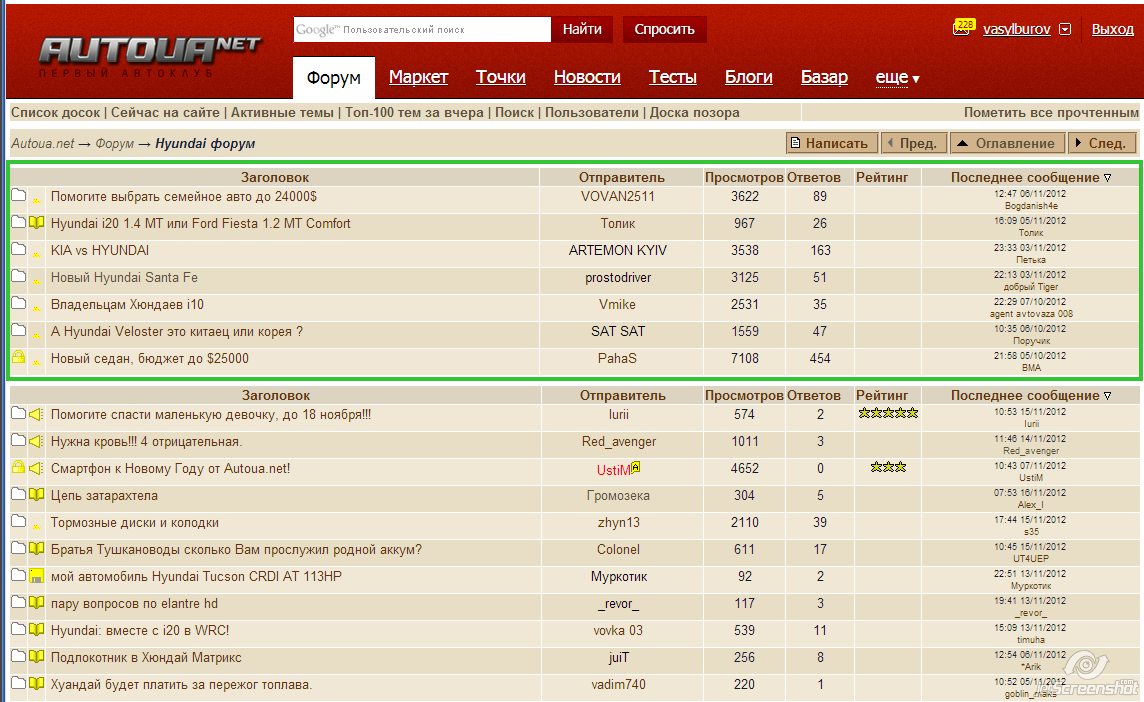The height and width of the screenshot is (702, 1144).
Task: Switch to the Маркет tab
Action: 418,77
